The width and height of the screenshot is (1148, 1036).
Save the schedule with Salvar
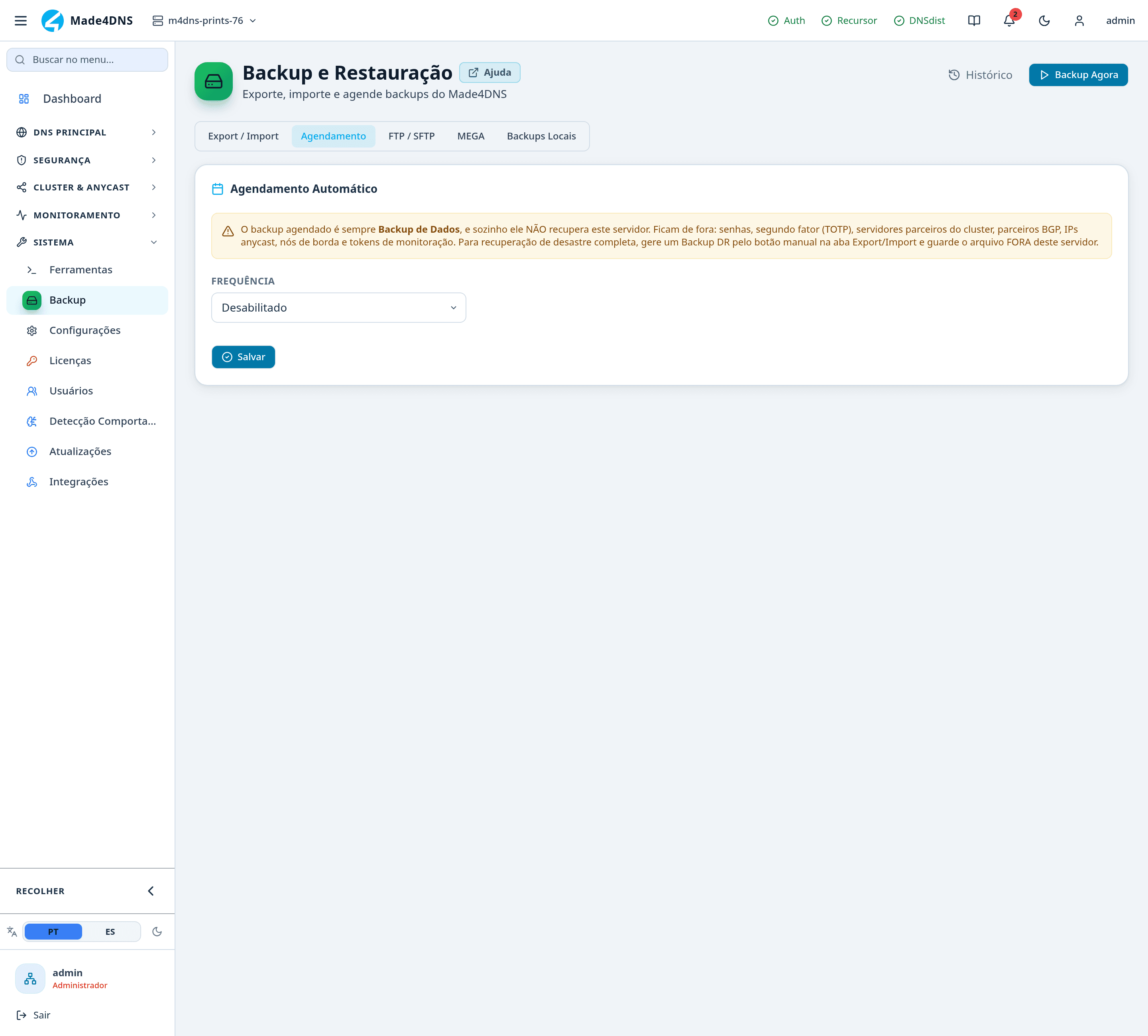coord(243,357)
